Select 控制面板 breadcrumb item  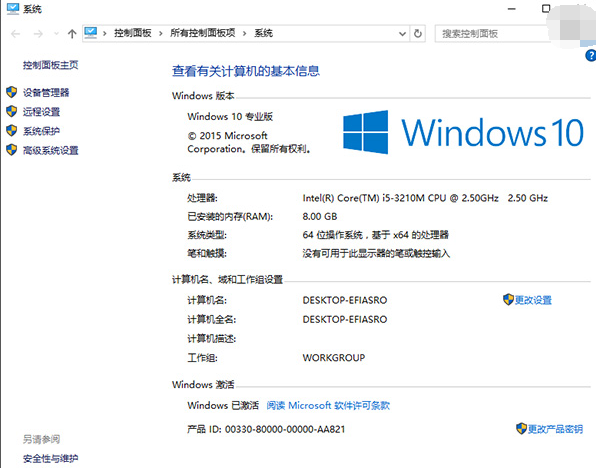point(133,33)
